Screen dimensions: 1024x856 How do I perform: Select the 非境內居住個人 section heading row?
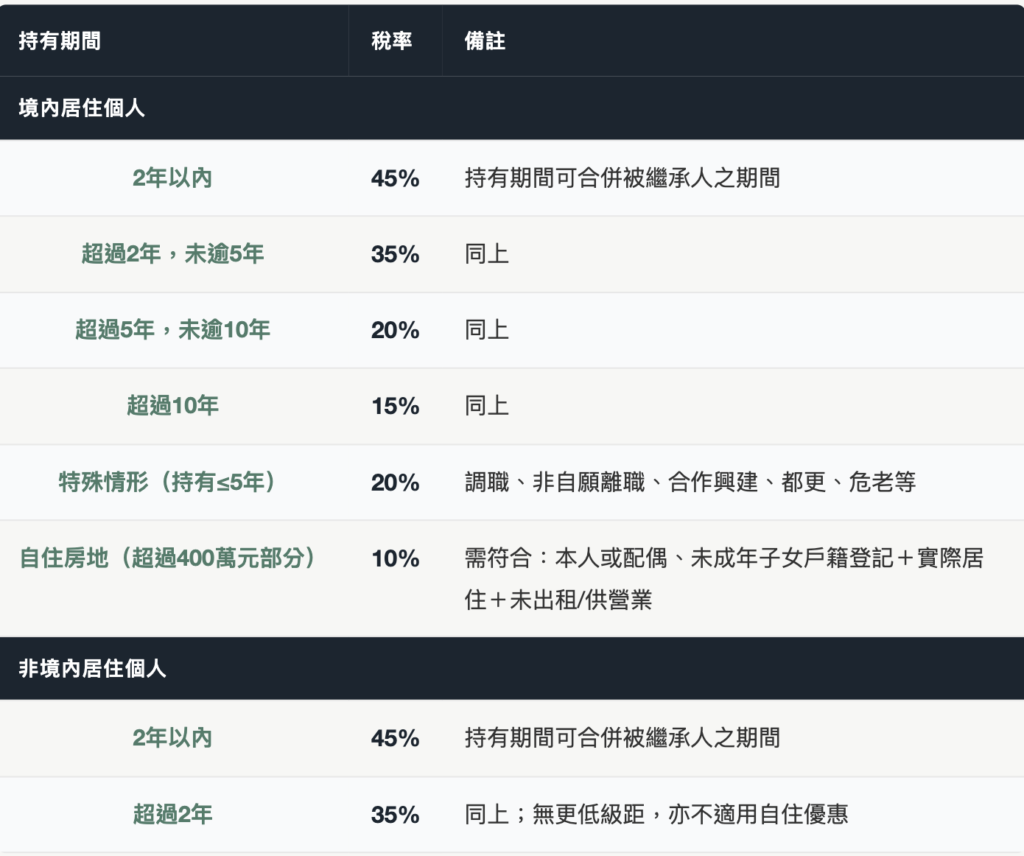[92, 668]
